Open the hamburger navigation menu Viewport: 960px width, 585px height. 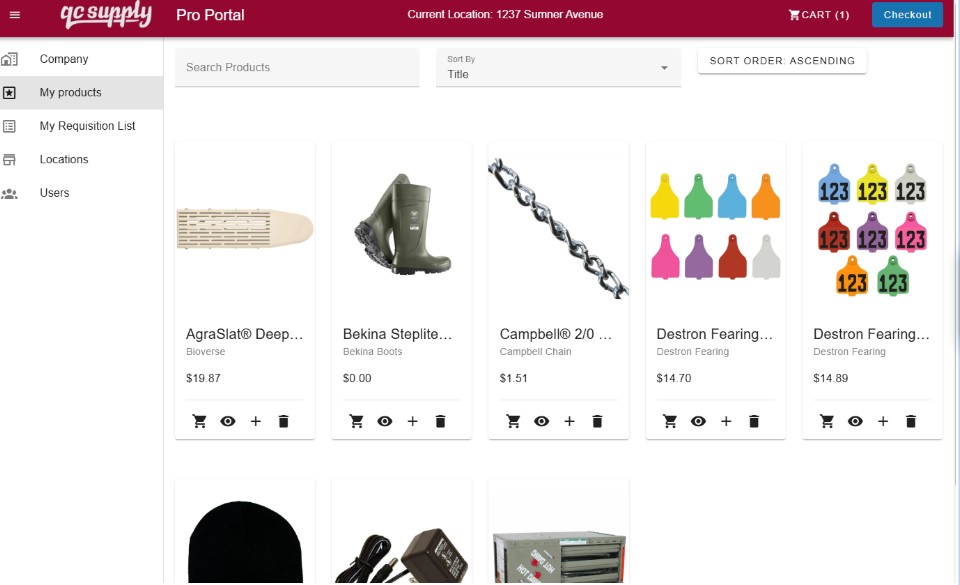pos(14,14)
